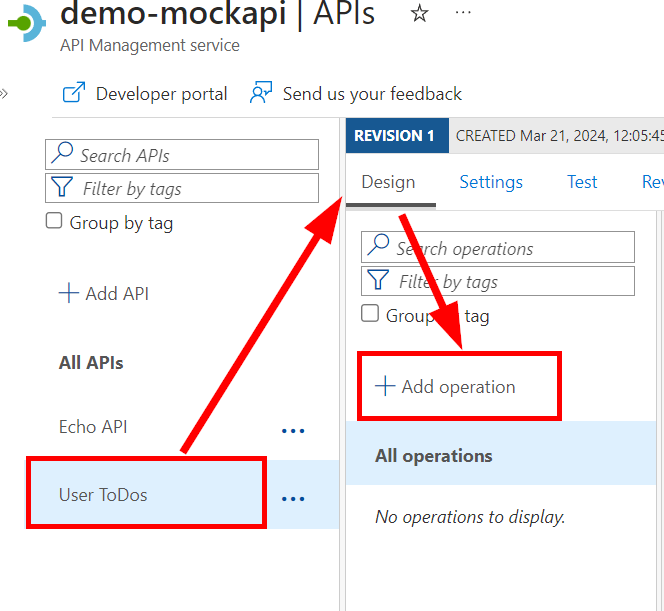Screen dimensions: 664x611
Task: Open the more options ellipsis in page title
Action: point(463,13)
